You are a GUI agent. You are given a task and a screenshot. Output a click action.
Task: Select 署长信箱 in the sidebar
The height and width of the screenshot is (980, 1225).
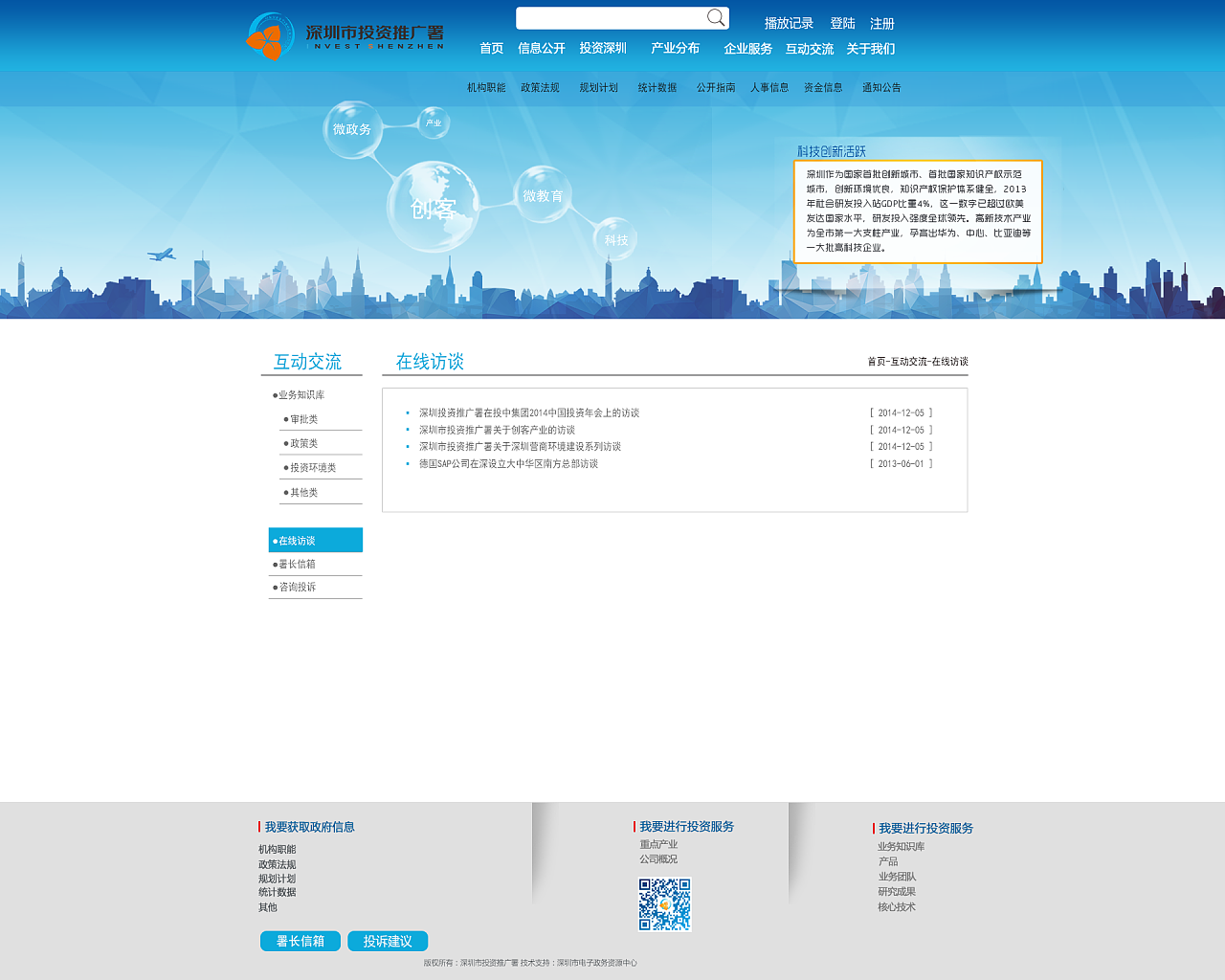tap(297, 565)
